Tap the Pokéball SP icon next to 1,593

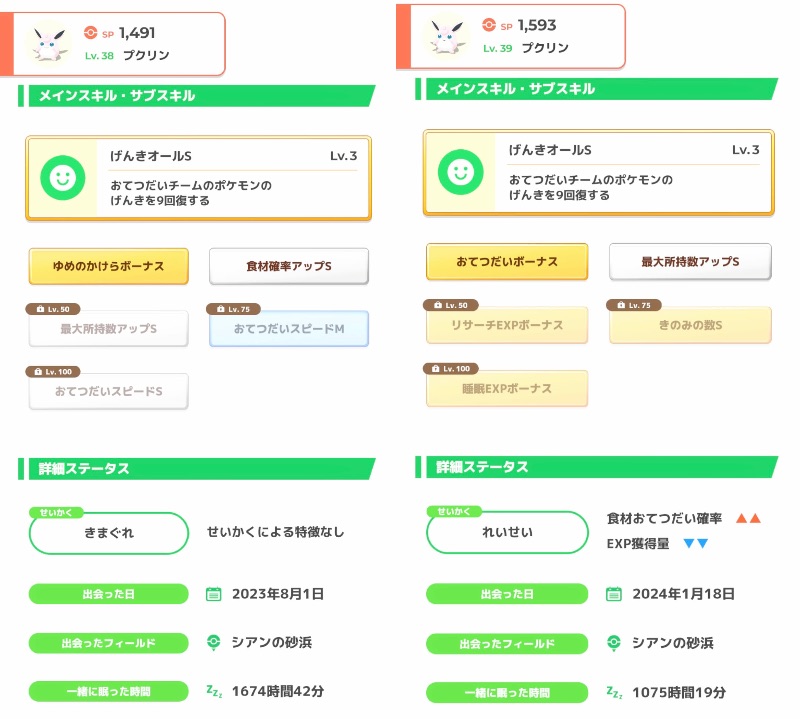click(489, 24)
